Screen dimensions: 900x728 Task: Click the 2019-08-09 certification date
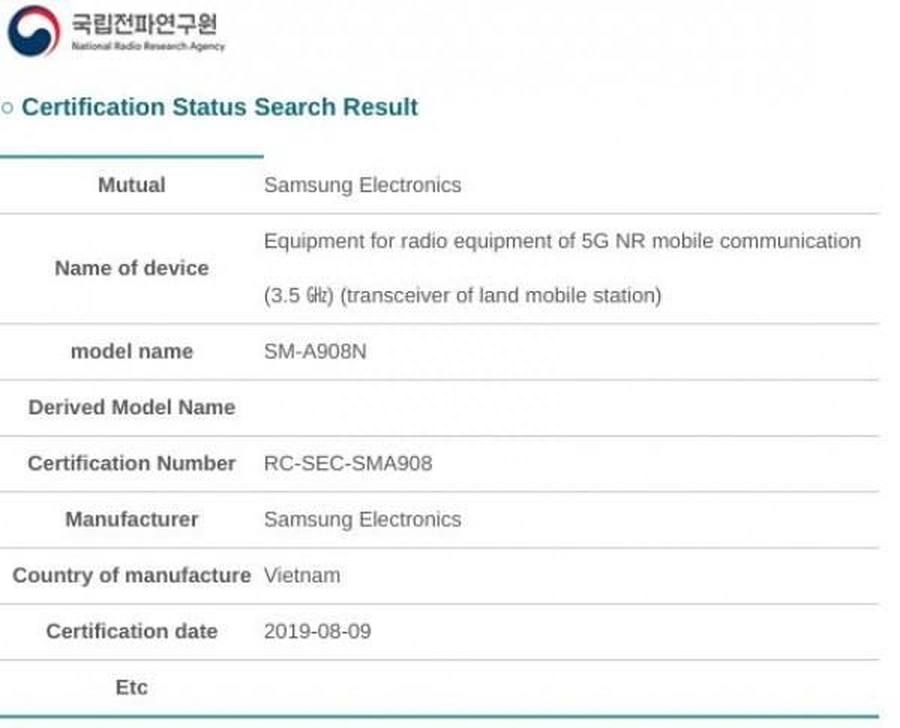click(x=316, y=631)
